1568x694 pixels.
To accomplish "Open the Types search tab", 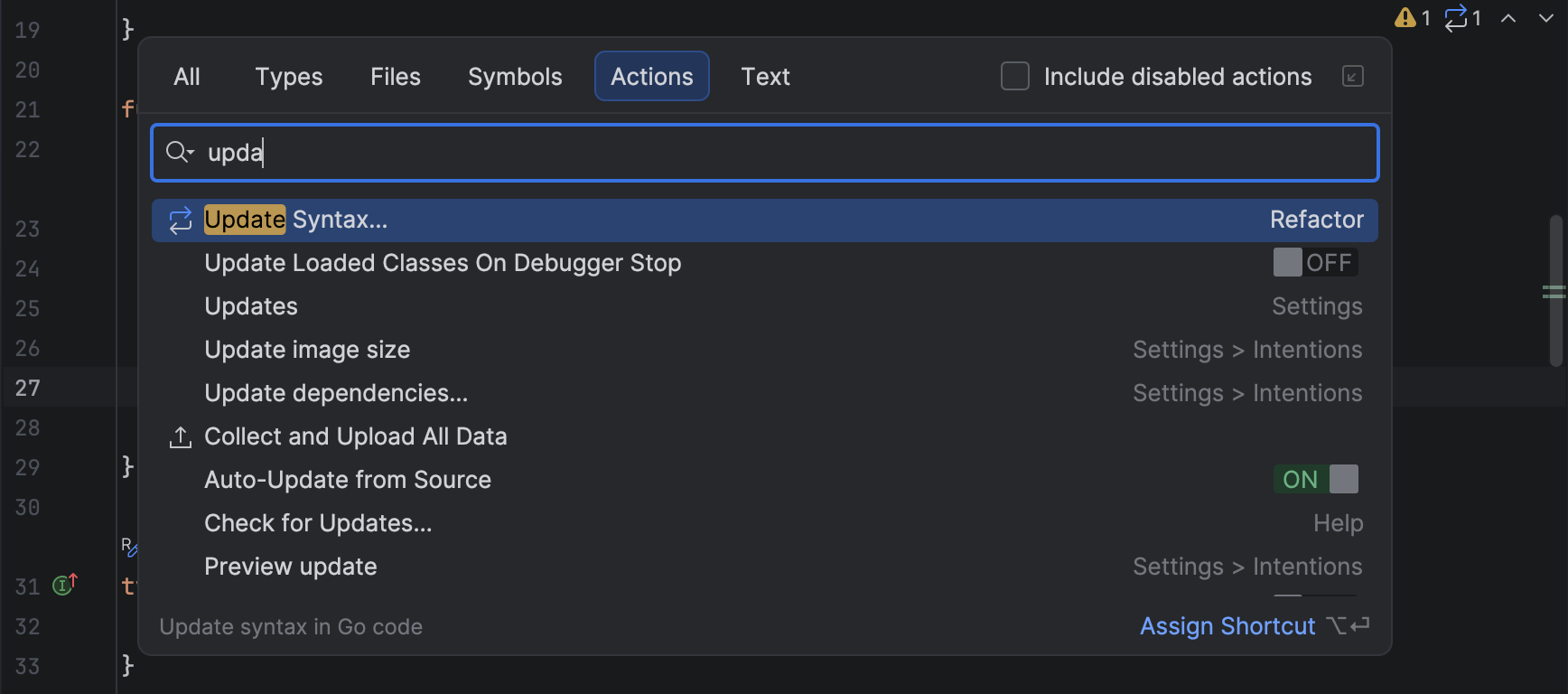I will pos(288,77).
